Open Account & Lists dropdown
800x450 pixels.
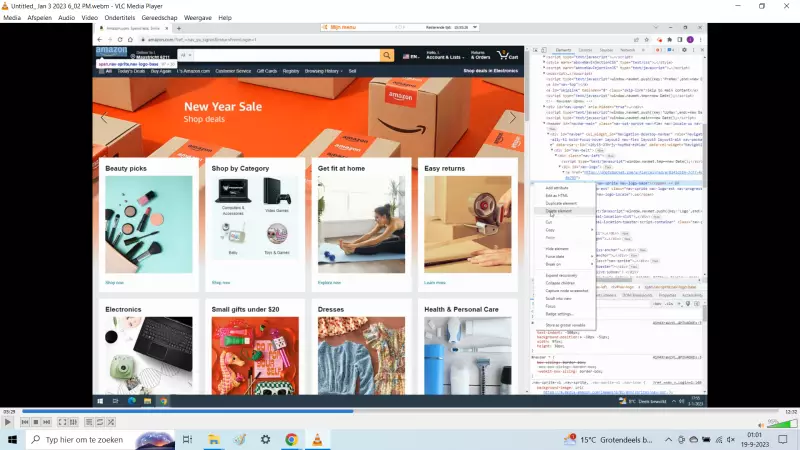tap(445, 55)
